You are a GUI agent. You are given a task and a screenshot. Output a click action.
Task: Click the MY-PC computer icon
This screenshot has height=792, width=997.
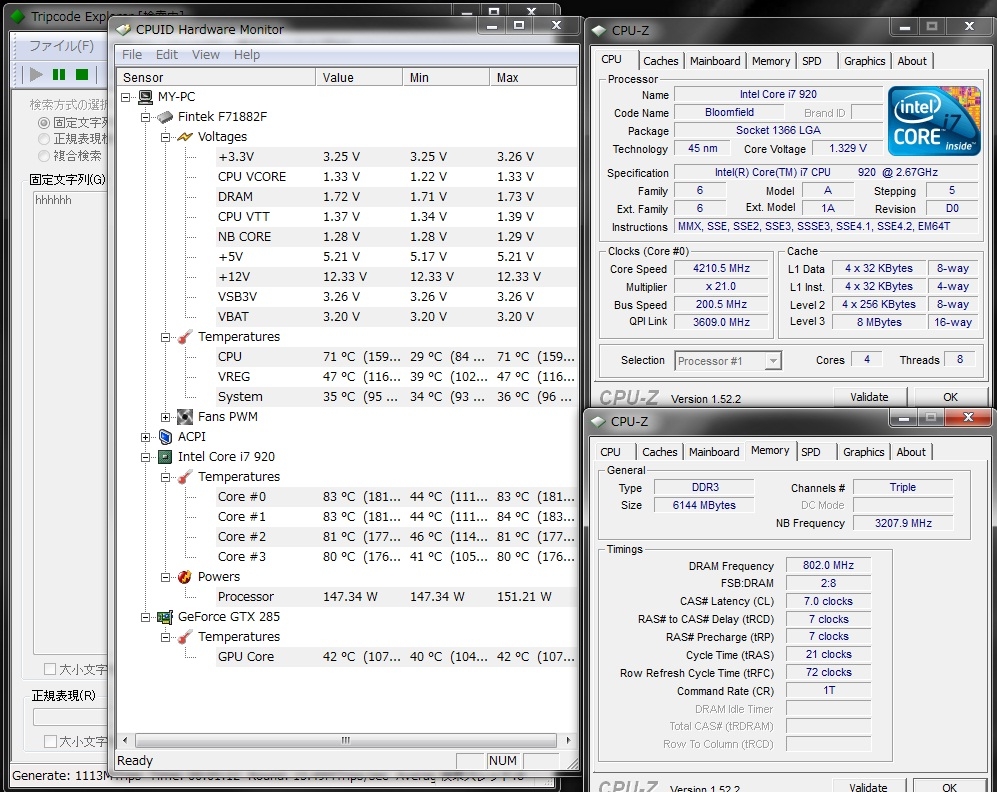coord(146,97)
